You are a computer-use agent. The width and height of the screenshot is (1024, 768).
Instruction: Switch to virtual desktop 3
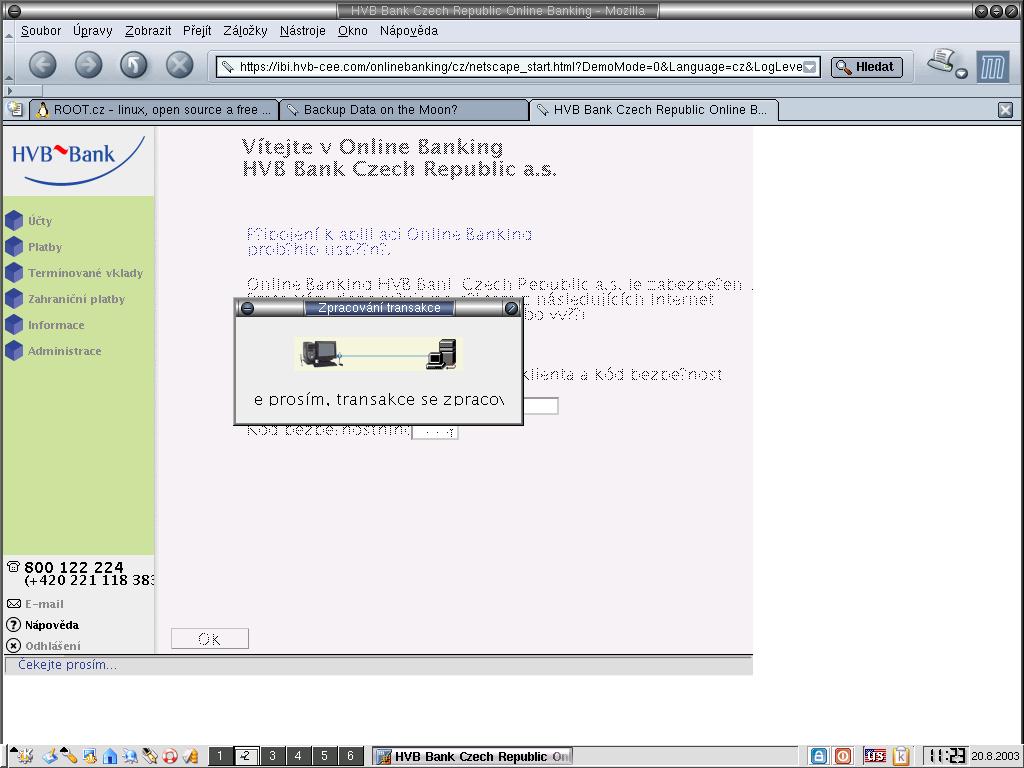pos(272,756)
